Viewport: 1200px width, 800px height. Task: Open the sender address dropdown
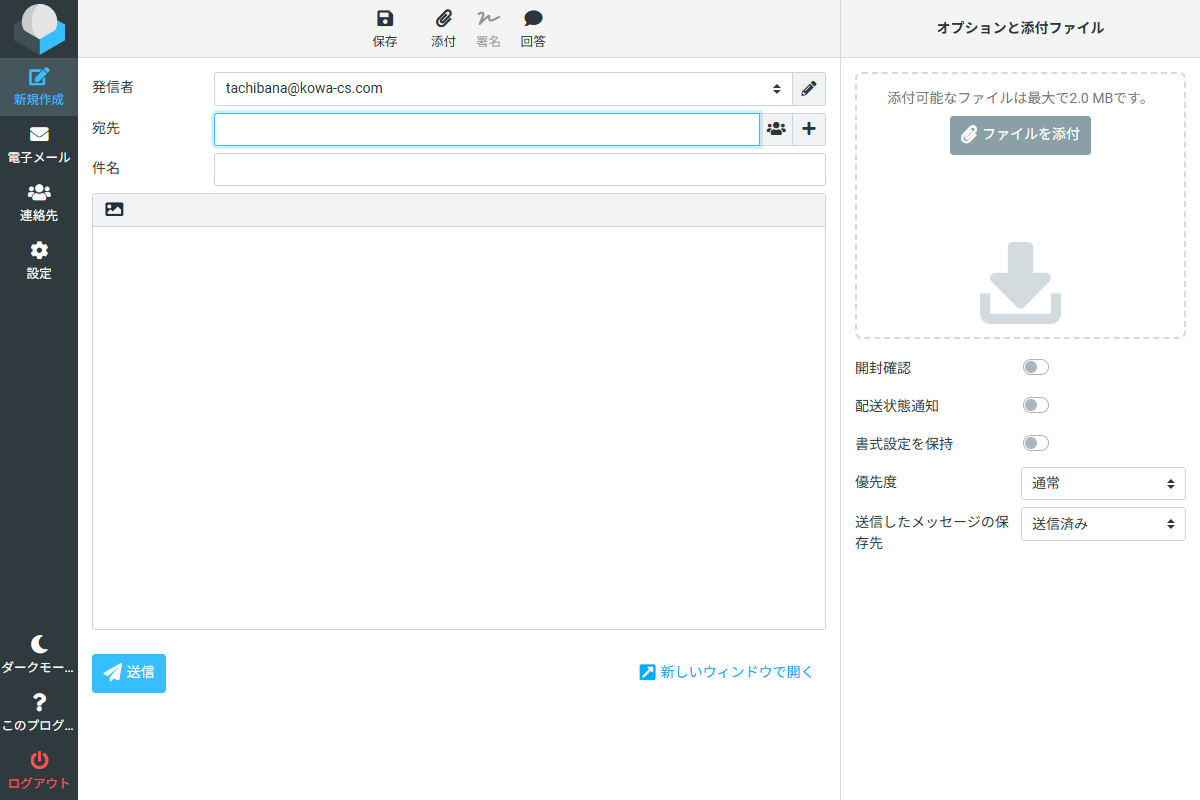point(502,89)
